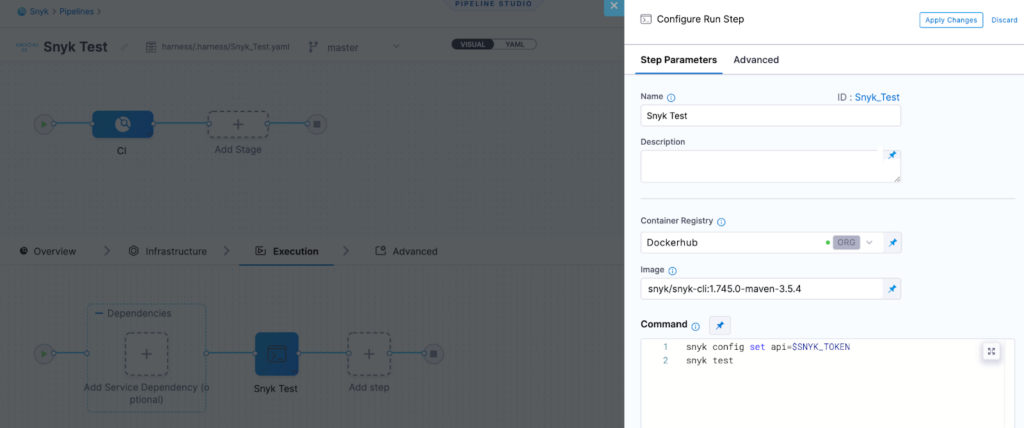
Task: Edit pipeline name with pencil icon
Action: coord(124,47)
